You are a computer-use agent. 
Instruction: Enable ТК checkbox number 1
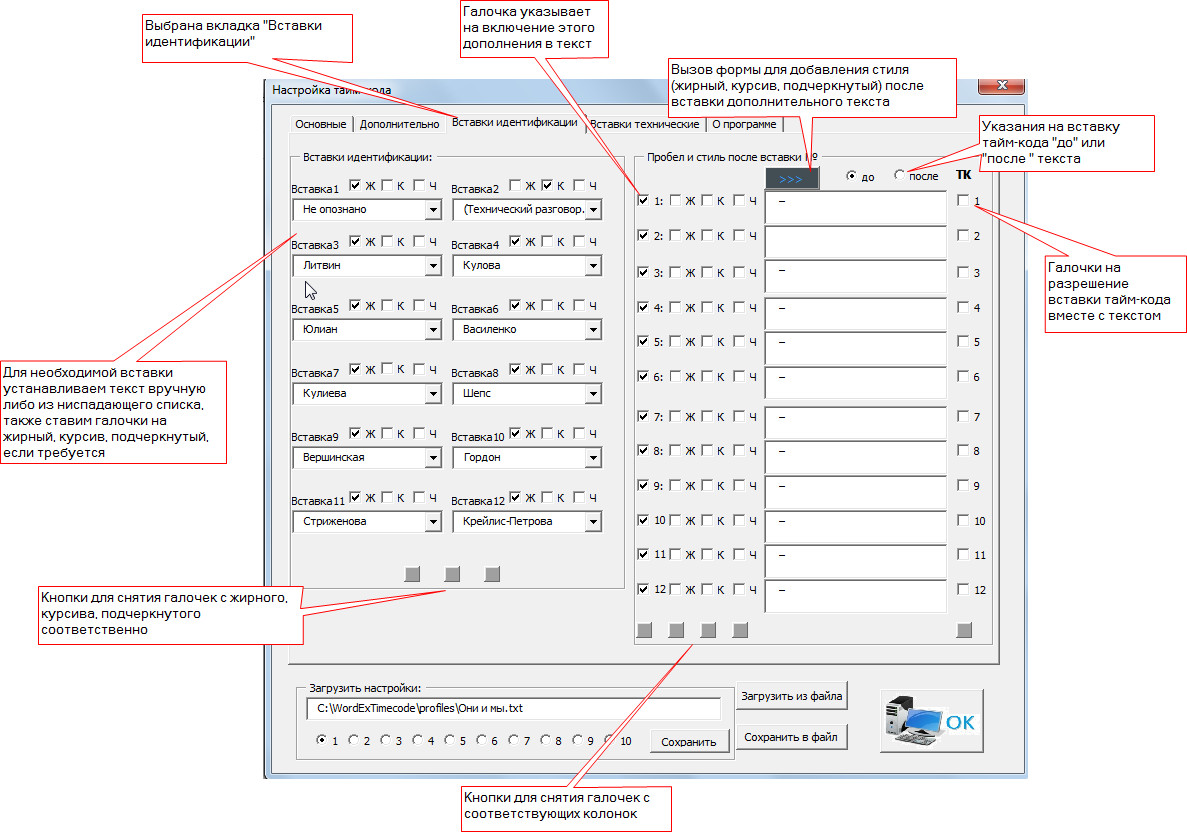963,201
